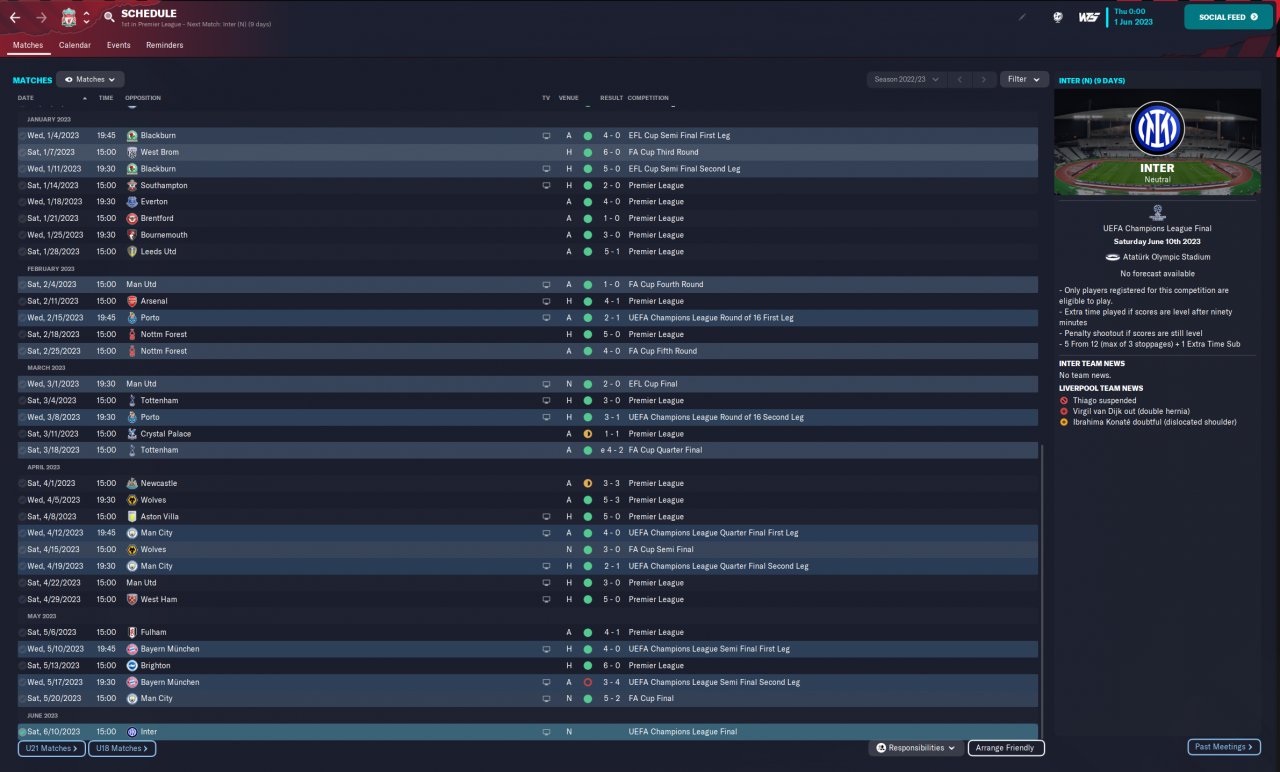1280x772 pixels.
Task: Click the pencil edit icon in header
Action: pyautogui.click(x=1021, y=17)
